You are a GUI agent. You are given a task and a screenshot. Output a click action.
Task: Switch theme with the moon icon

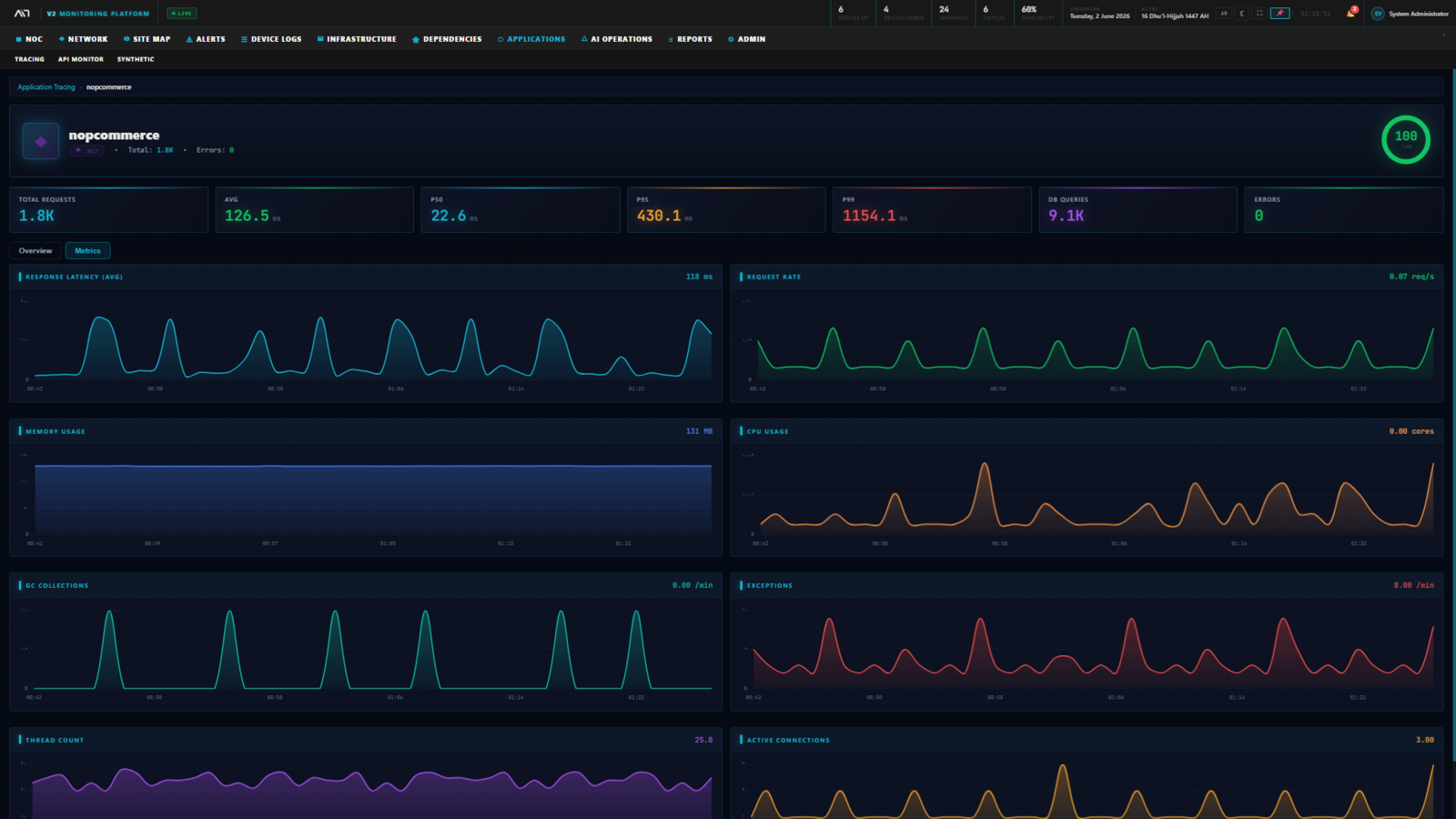click(1242, 14)
